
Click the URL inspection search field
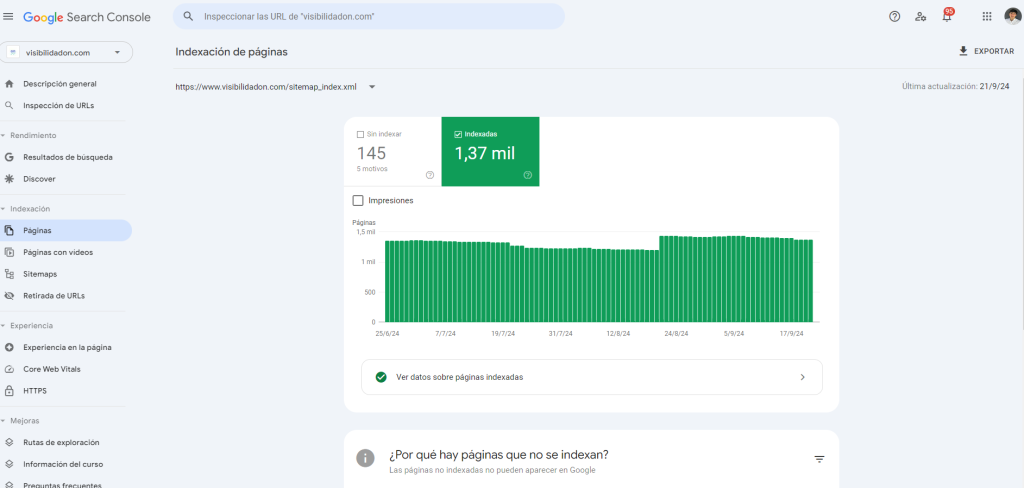tap(368, 16)
